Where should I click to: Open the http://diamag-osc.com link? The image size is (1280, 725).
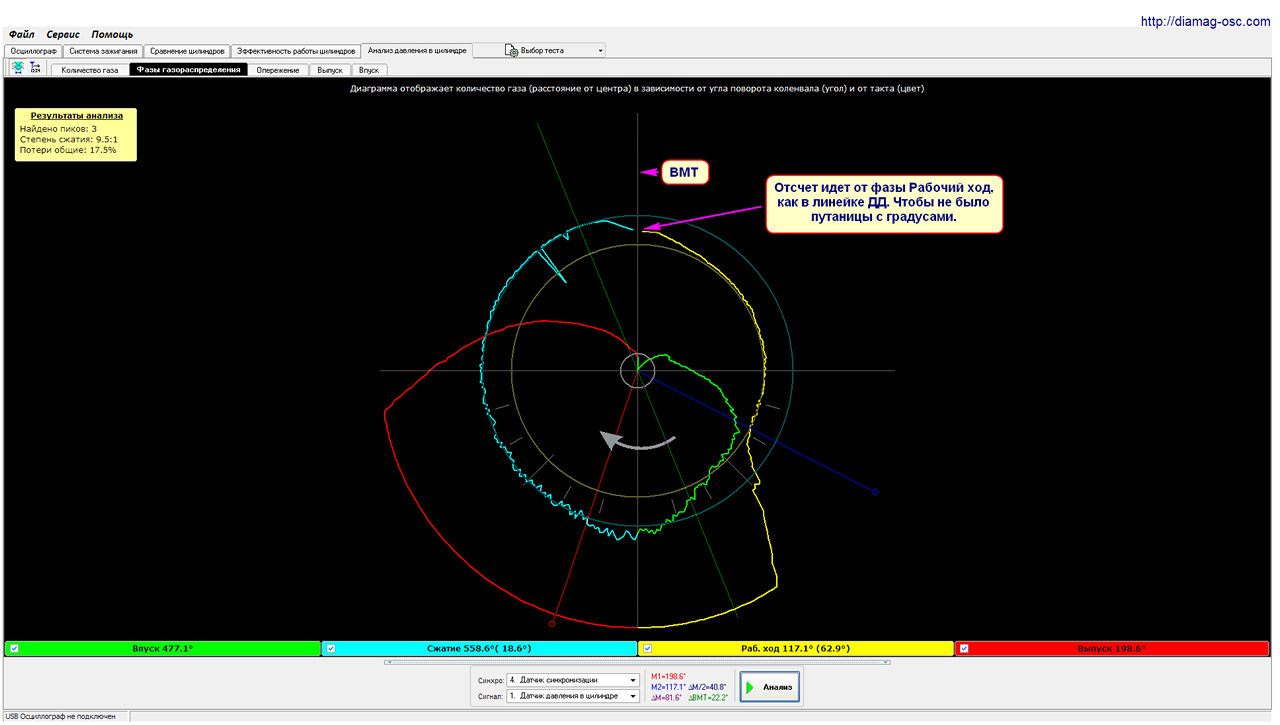[1205, 21]
